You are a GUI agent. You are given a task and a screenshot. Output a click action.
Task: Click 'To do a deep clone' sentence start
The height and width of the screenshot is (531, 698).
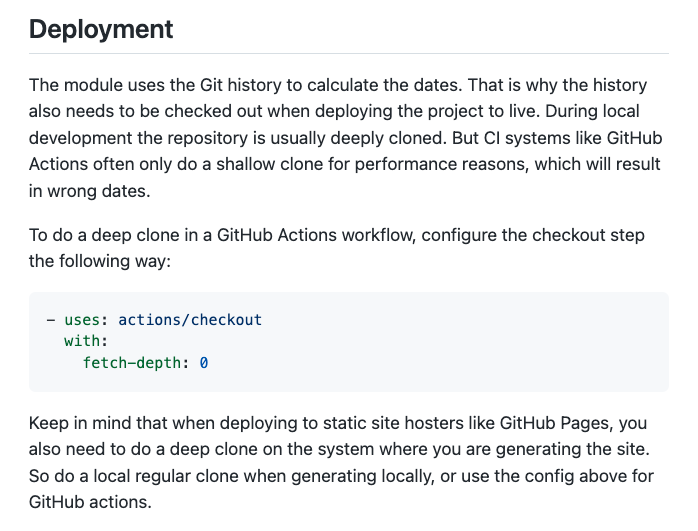click(100, 235)
